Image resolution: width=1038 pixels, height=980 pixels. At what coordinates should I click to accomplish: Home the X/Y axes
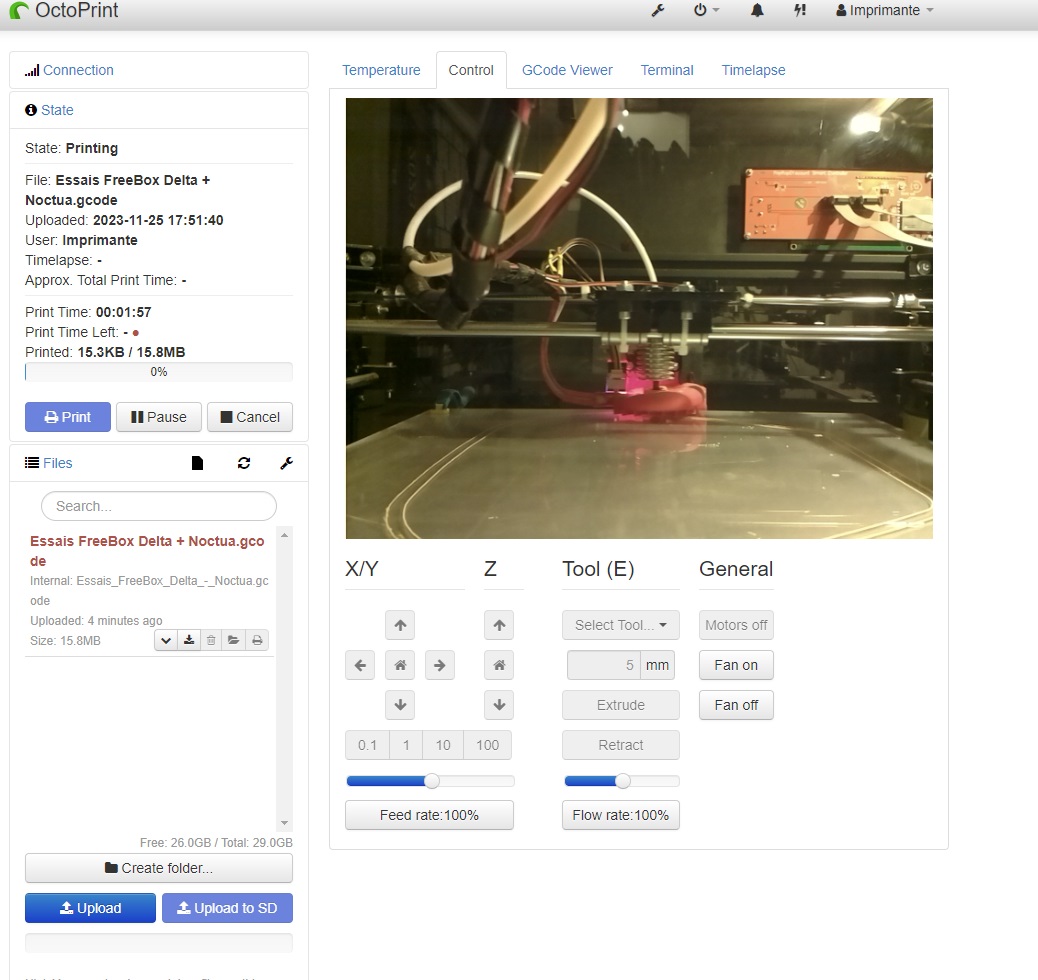[x=400, y=665]
